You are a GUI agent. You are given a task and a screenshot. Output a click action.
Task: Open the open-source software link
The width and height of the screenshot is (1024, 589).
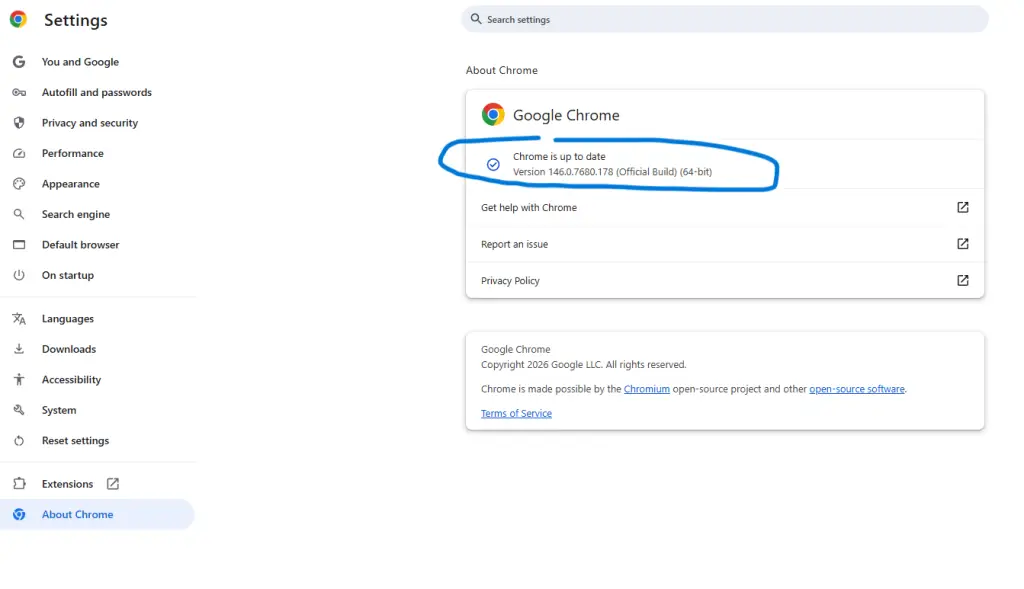[x=857, y=389]
